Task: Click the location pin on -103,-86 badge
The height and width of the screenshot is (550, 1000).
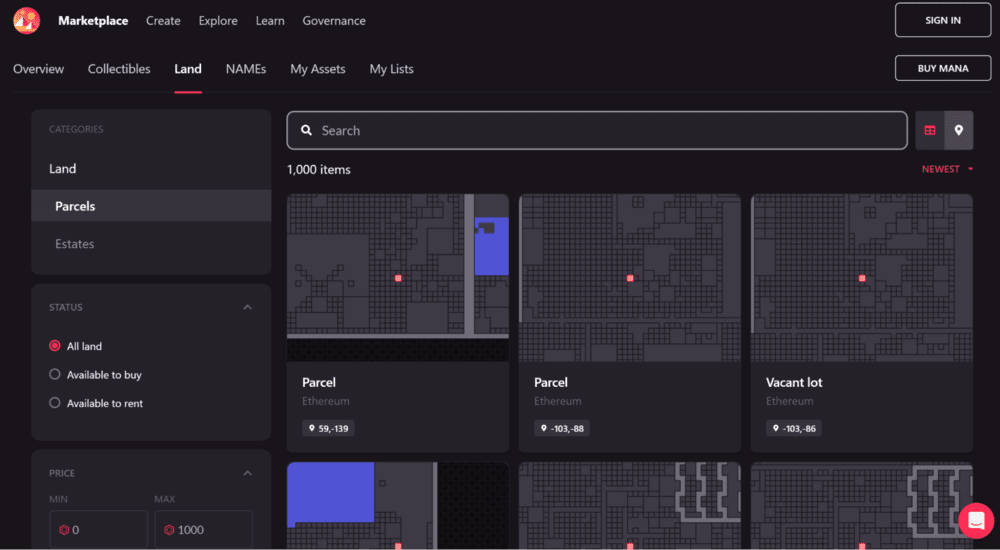Action: [776, 428]
